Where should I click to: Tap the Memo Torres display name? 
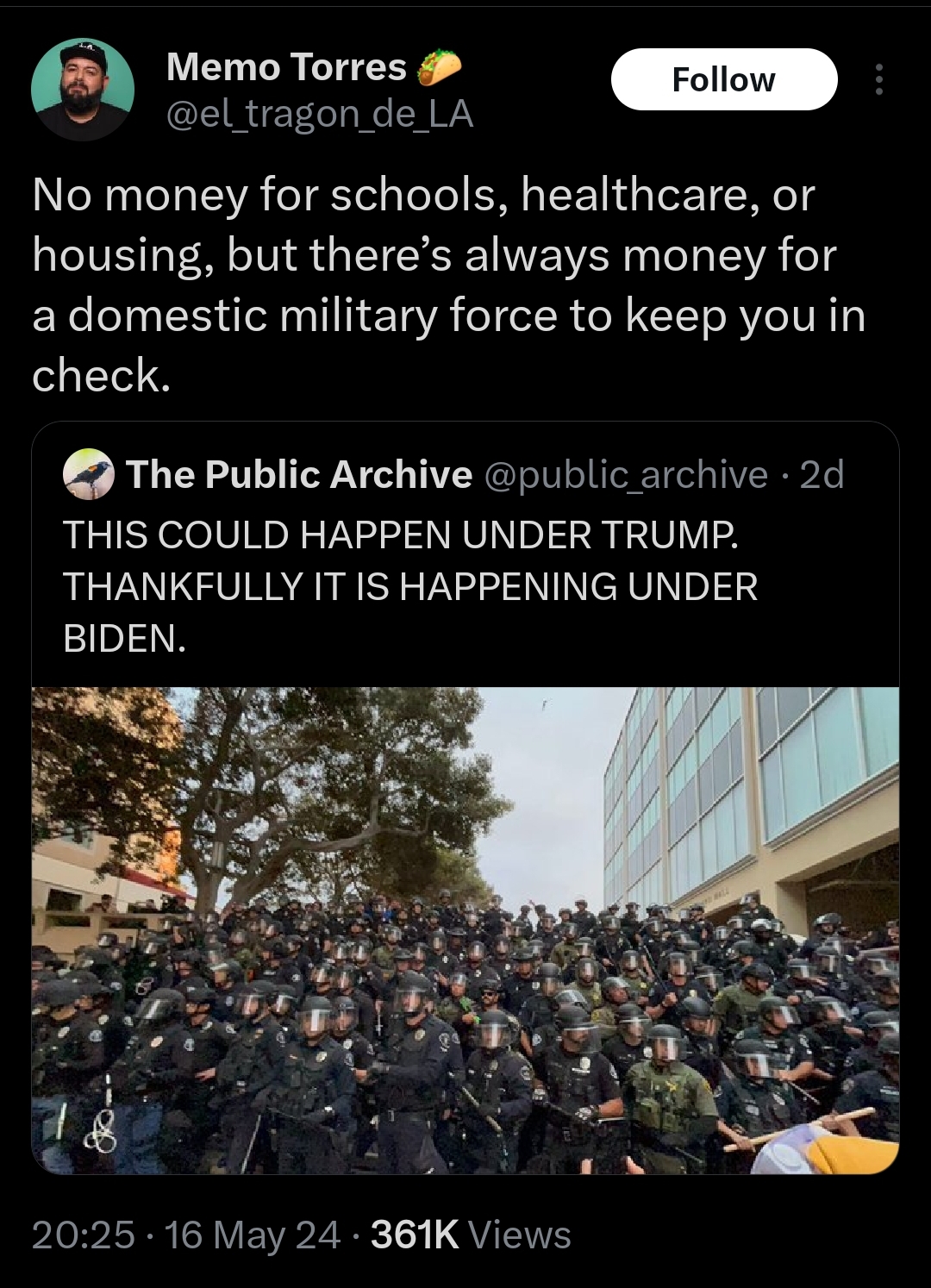click(x=286, y=67)
